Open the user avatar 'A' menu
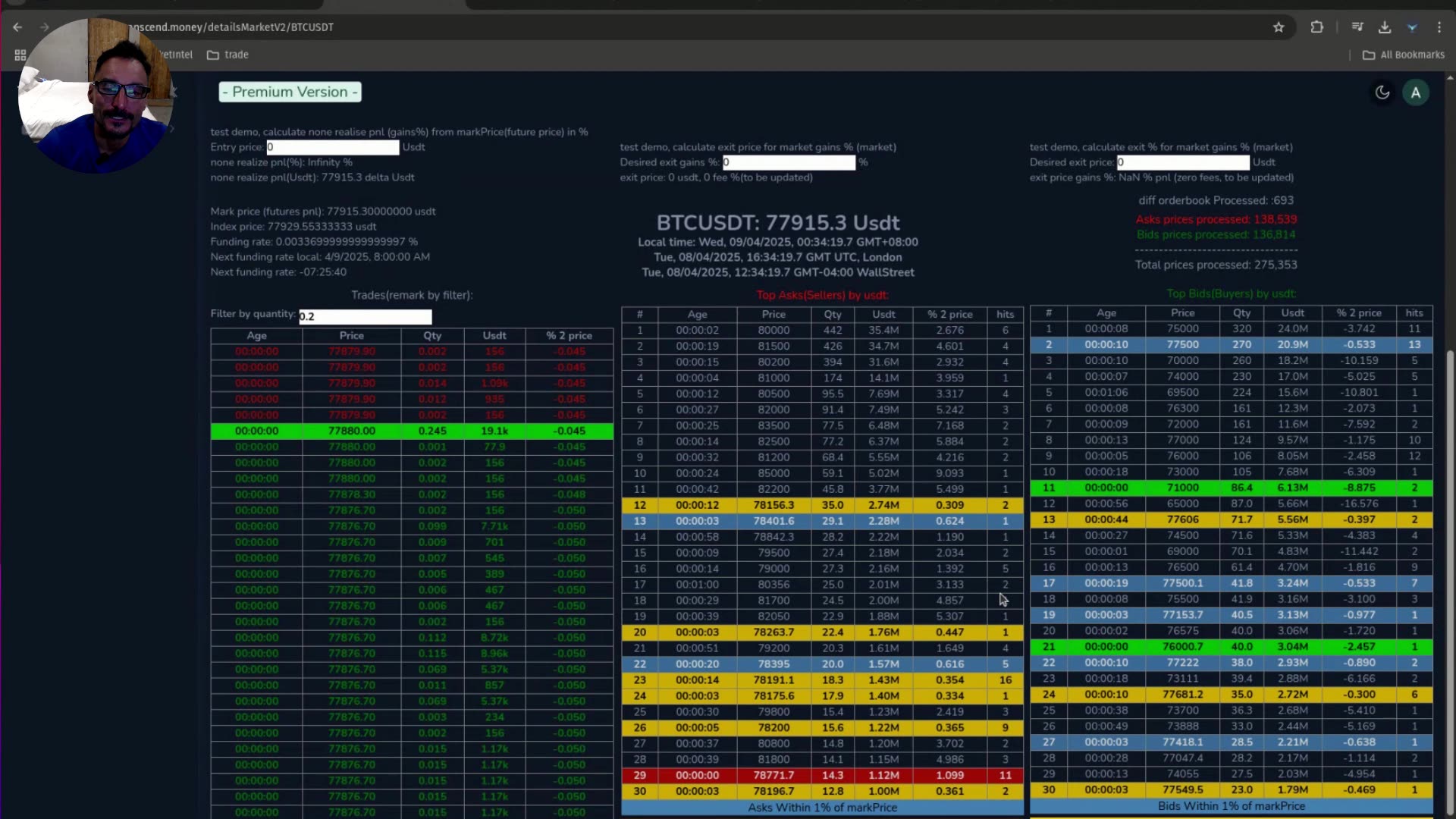This screenshot has height=819, width=1456. click(1415, 93)
